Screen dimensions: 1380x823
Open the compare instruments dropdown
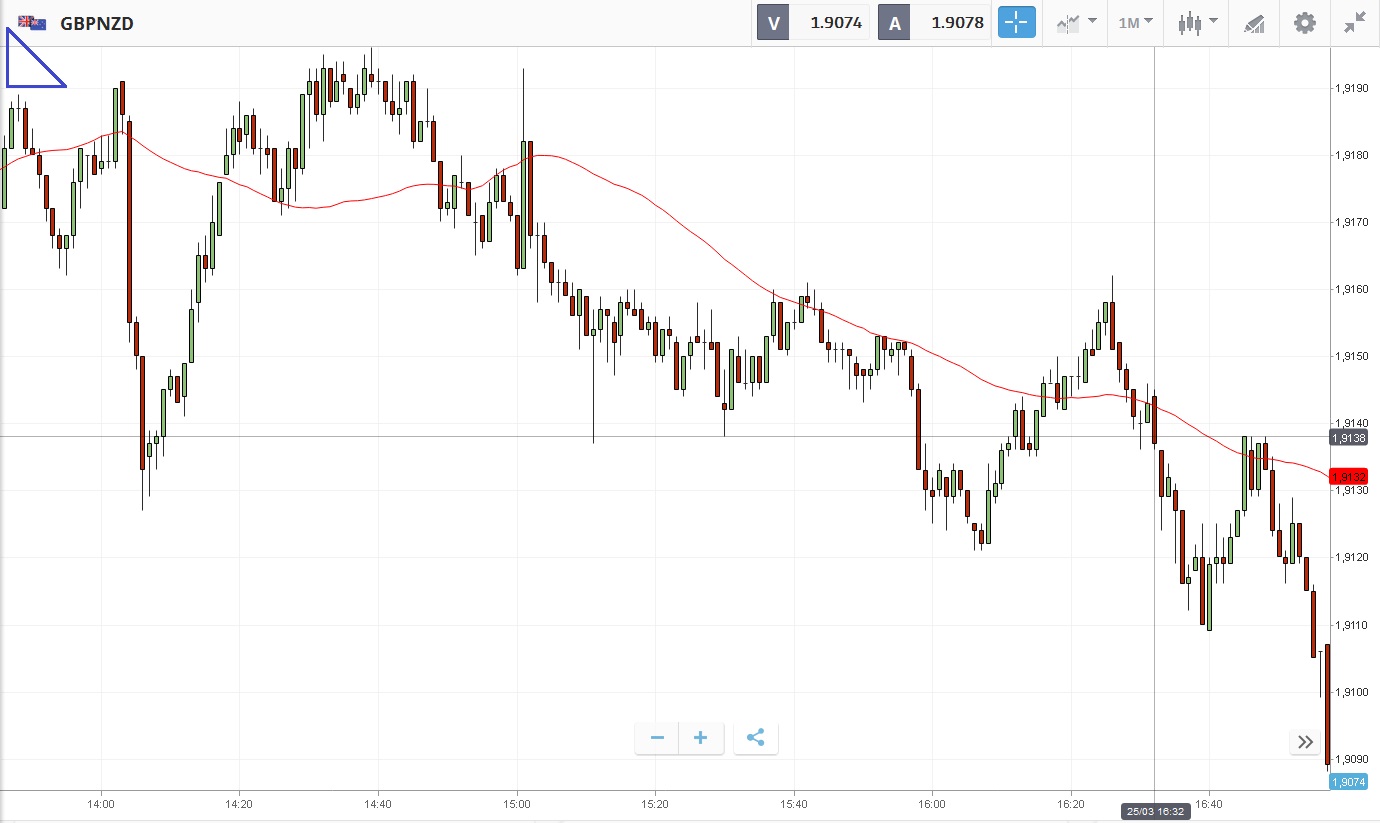tap(1077, 22)
